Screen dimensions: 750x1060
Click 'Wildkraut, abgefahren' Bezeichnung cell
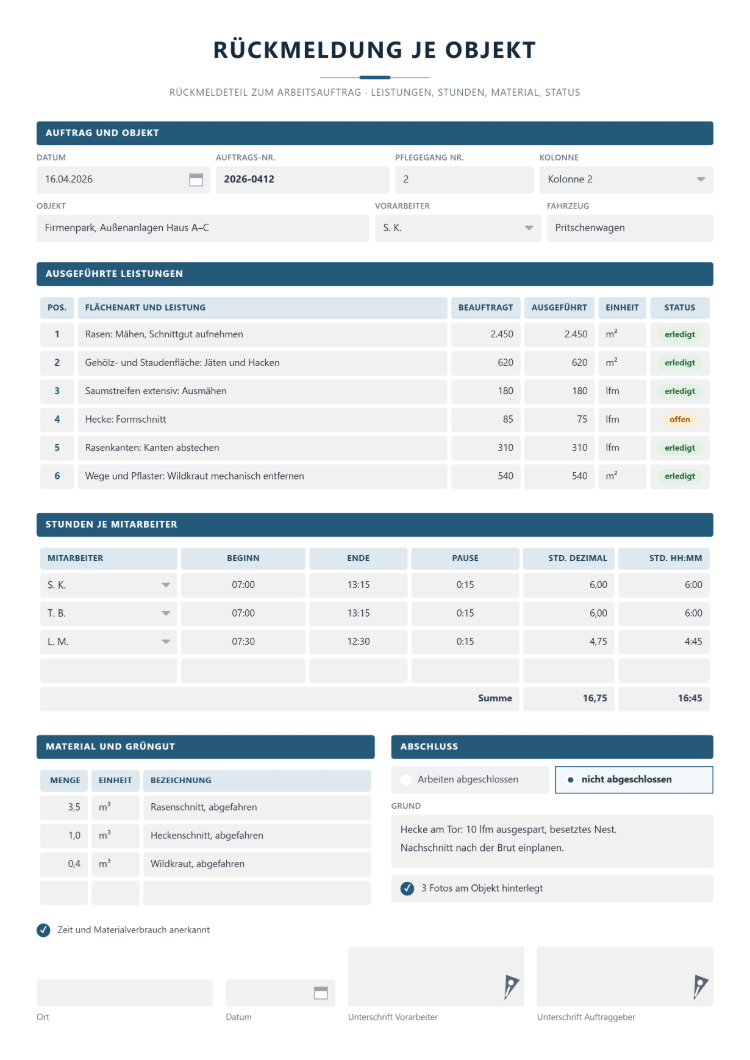click(x=257, y=865)
